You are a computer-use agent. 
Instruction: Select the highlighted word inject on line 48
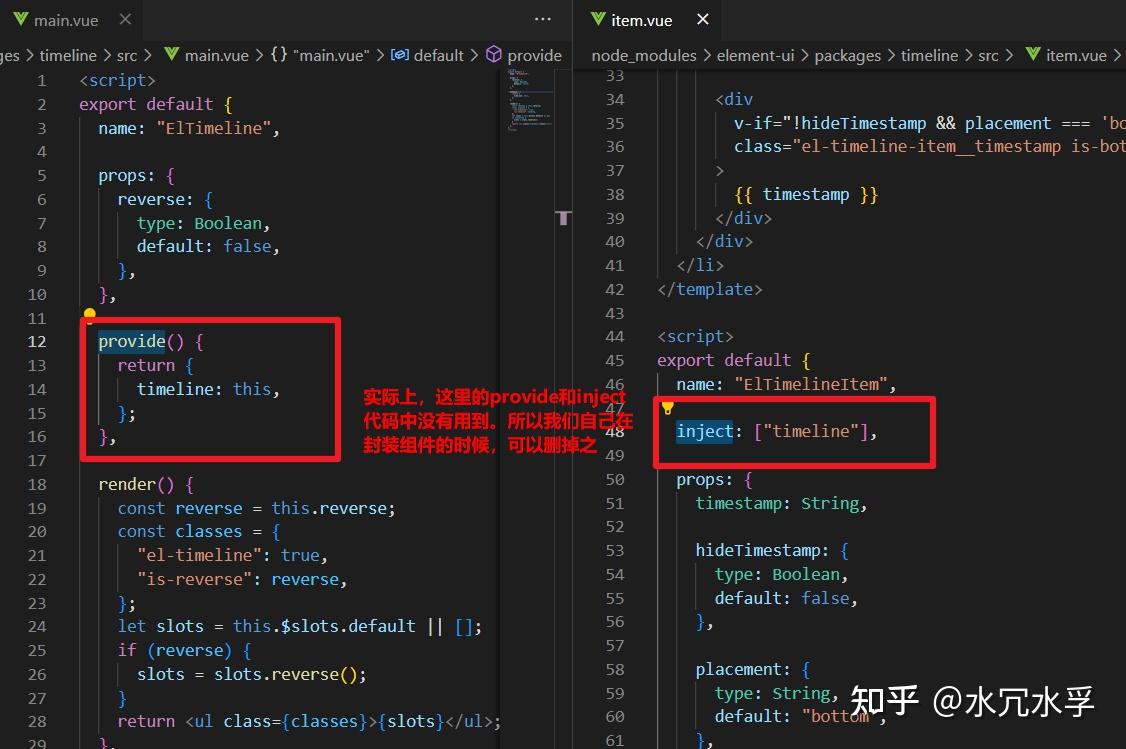(706, 431)
